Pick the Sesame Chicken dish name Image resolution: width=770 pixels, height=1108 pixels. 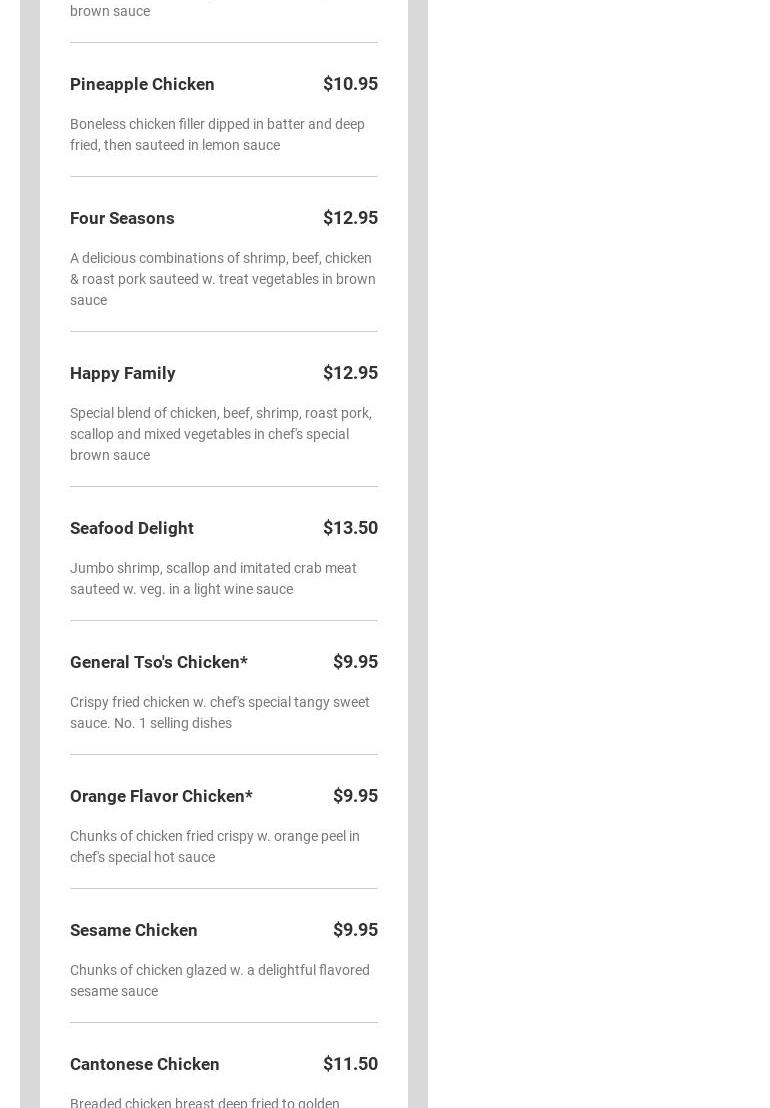pos(134,930)
